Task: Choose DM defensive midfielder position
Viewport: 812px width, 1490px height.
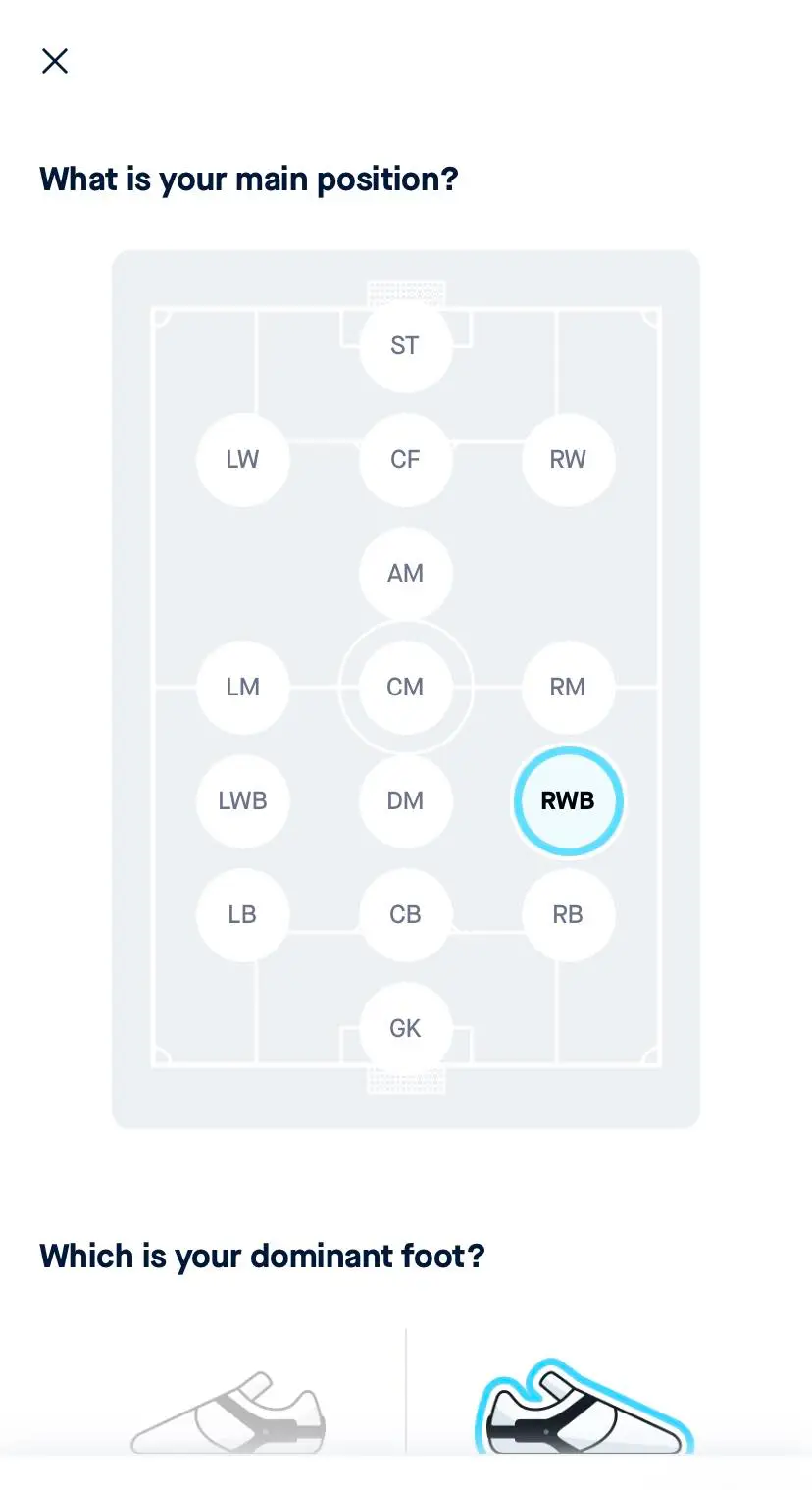Action: (x=405, y=800)
